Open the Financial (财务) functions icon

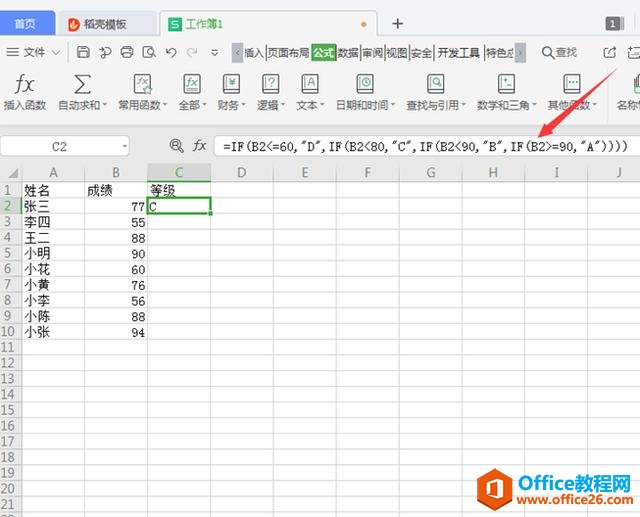point(231,84)
